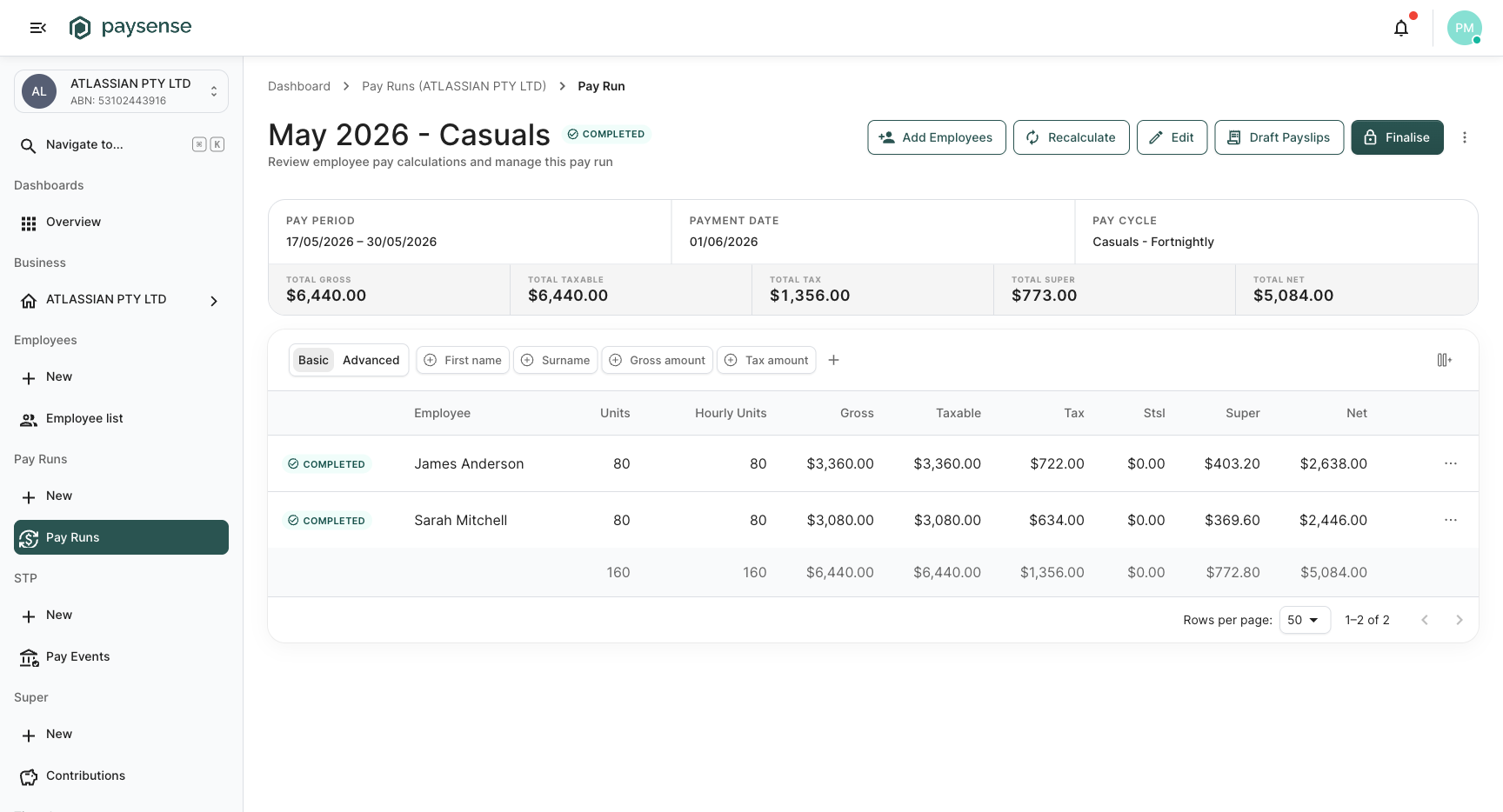
Task: Open row actions for Sarah Mitchell
Action: (x=1451, y=520)
